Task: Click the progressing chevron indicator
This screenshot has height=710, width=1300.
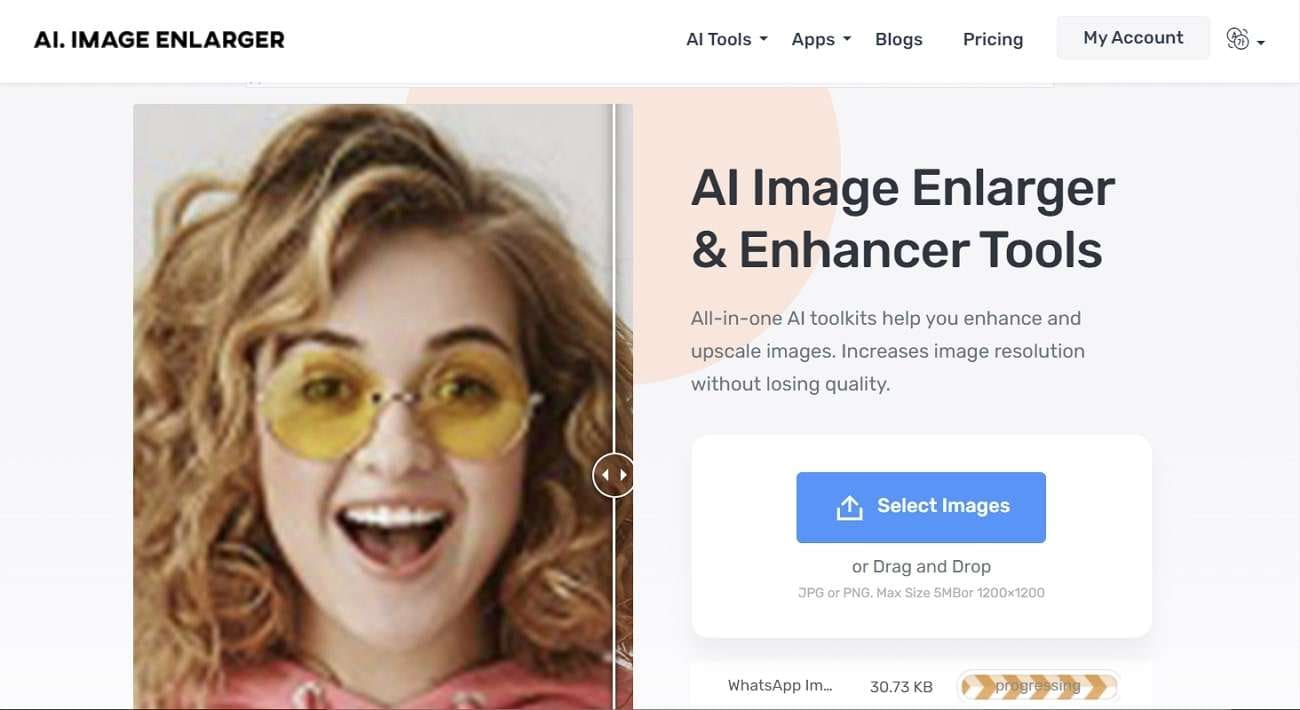Action: (1038, 686)
